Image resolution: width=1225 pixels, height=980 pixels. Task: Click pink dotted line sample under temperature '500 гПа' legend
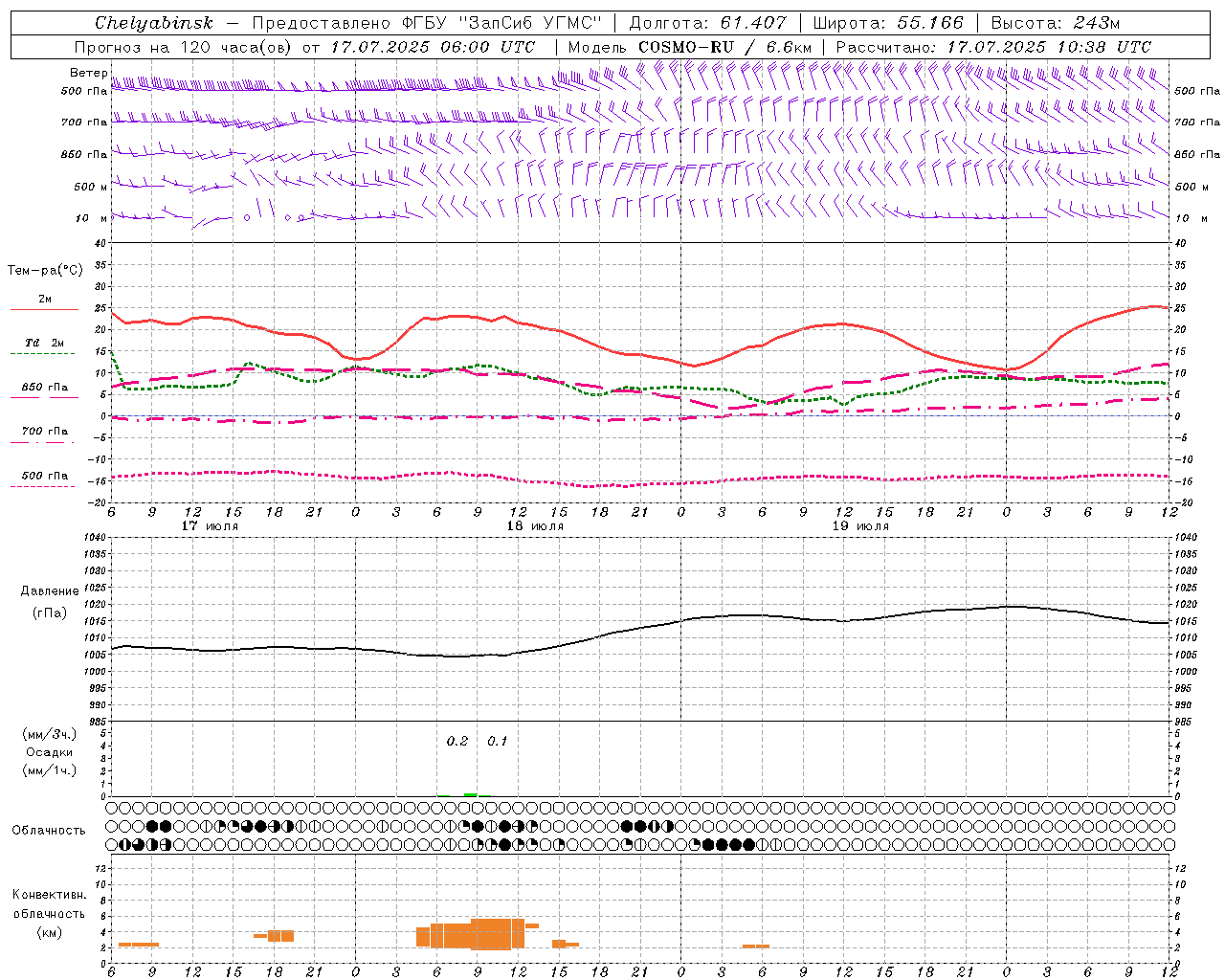[43, 486]
